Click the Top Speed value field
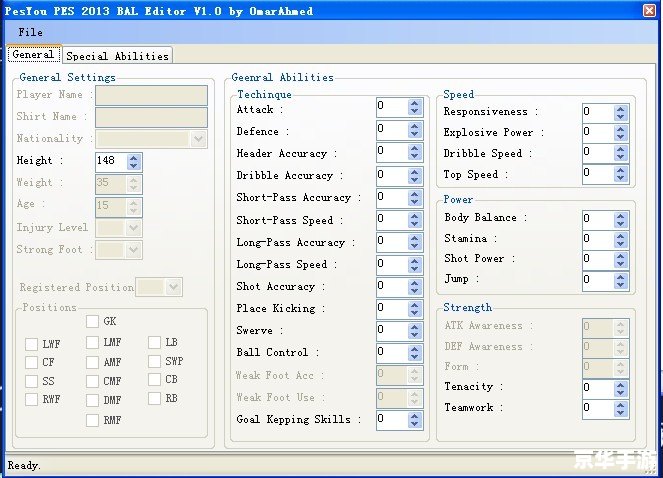Image resolution: width=663 pixels, height=478 pixels. click(x=598, y=174)
